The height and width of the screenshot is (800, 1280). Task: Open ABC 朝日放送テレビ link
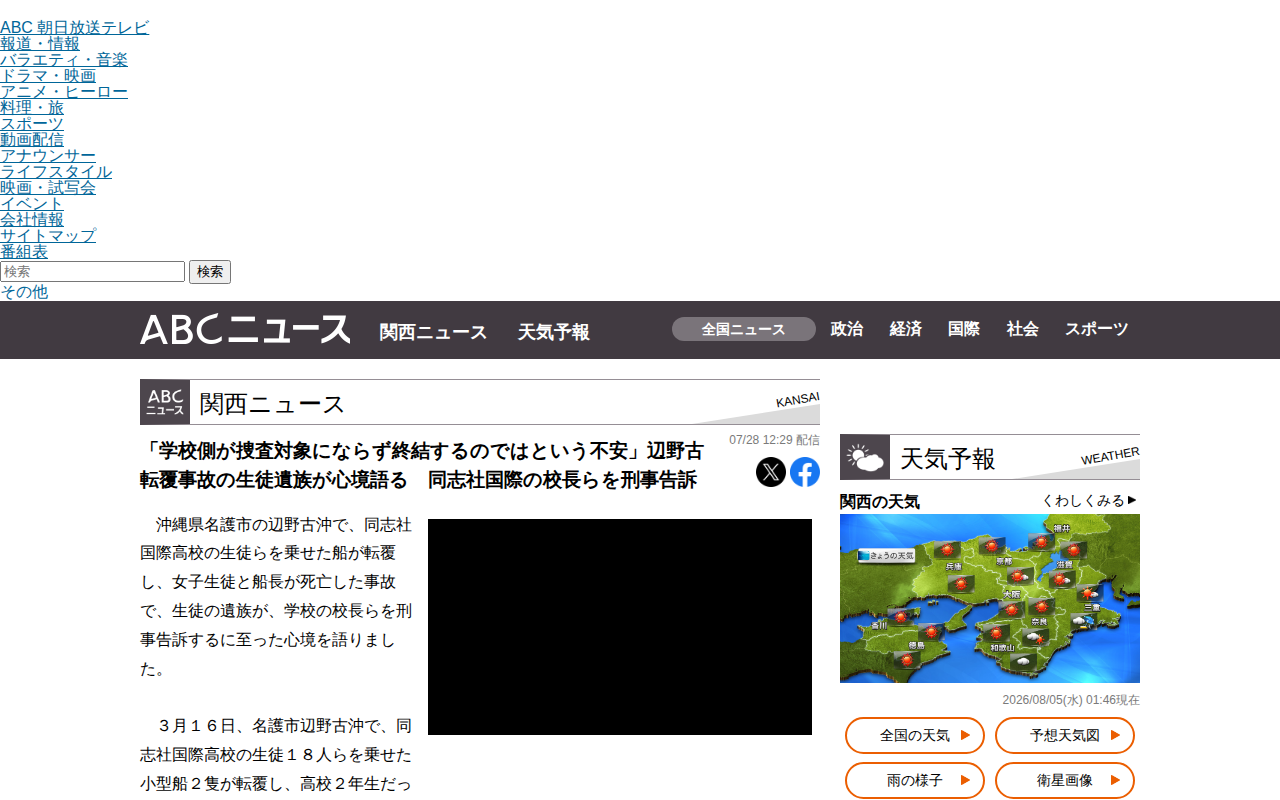[75, 28]
